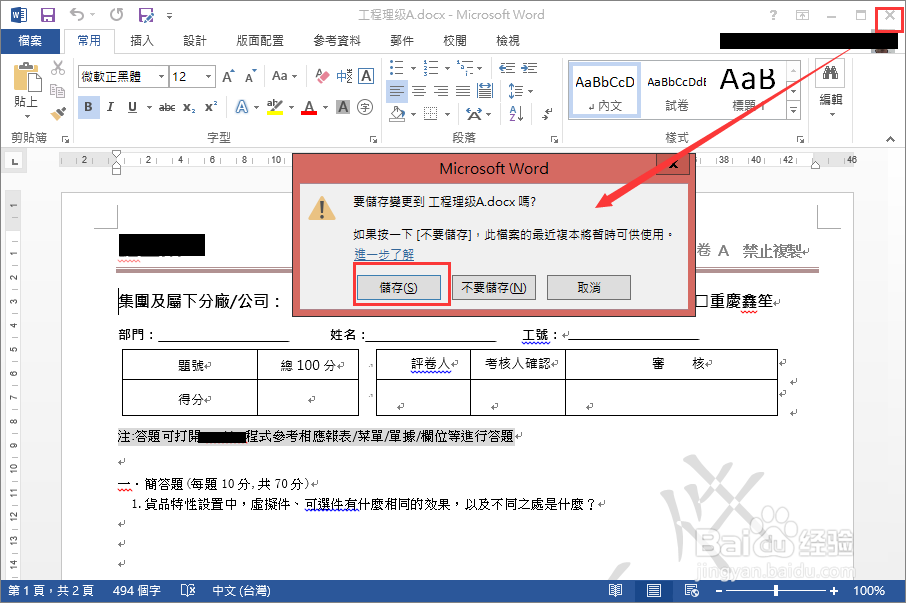Click the Copy icon in clipboard group
The height and width of the screenshot is (603, 906).
pyautogui.click(x=57, y=91)
